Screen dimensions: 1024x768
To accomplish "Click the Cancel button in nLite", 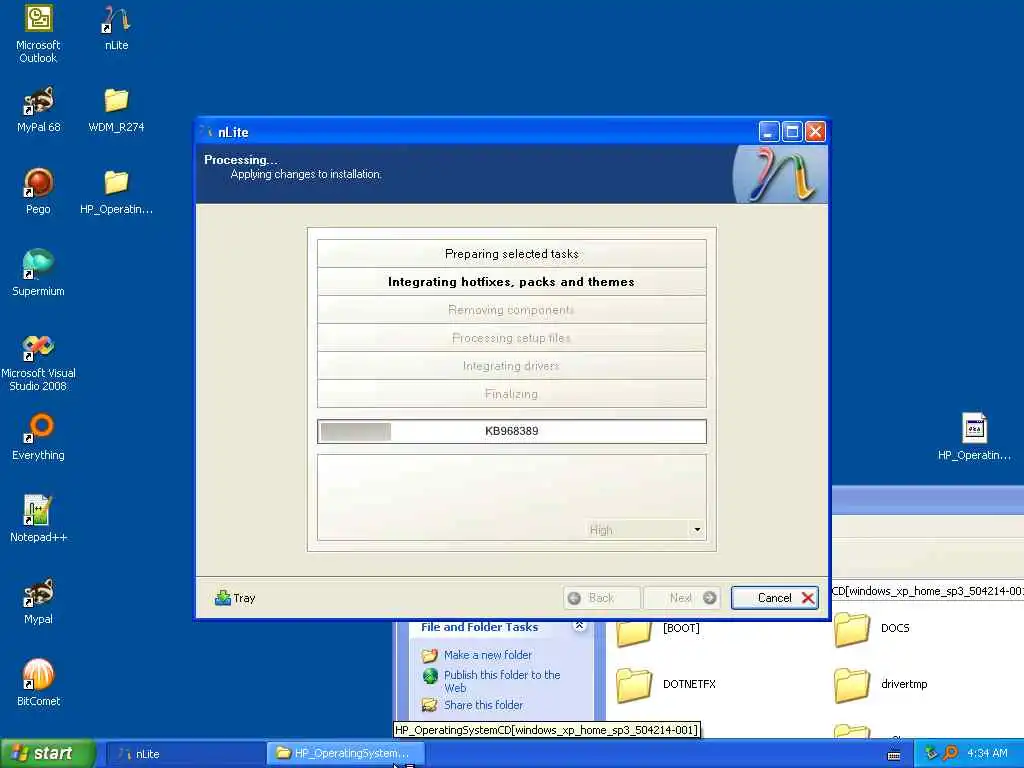I will pos(775,598).
